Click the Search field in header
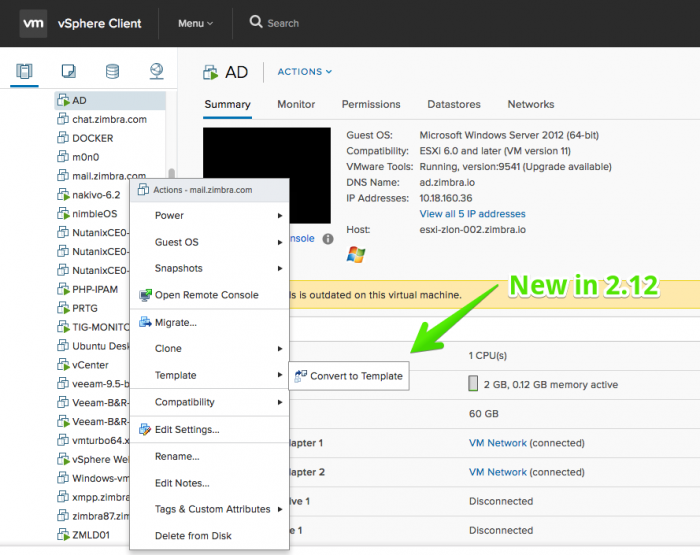The image size is (700, 555). tap(283, 23)
